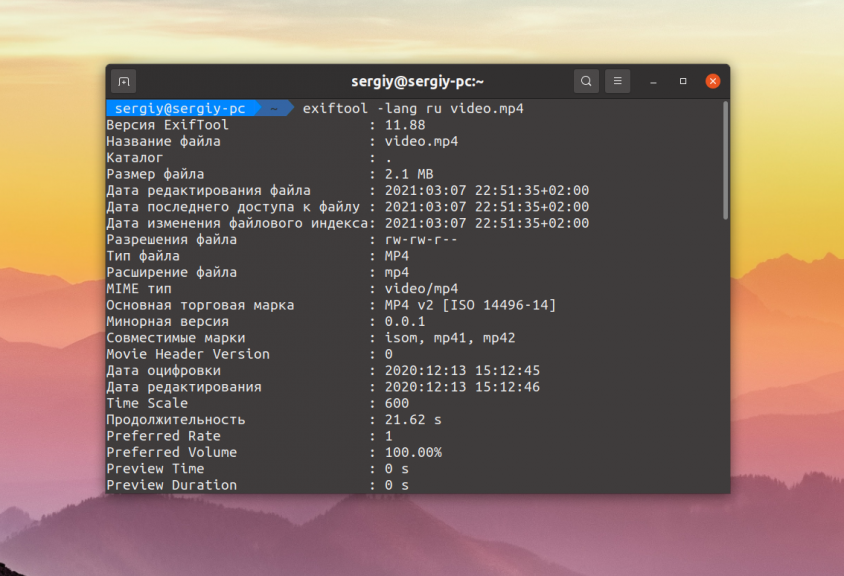Click the new tab icon in the terminal header

123,81
